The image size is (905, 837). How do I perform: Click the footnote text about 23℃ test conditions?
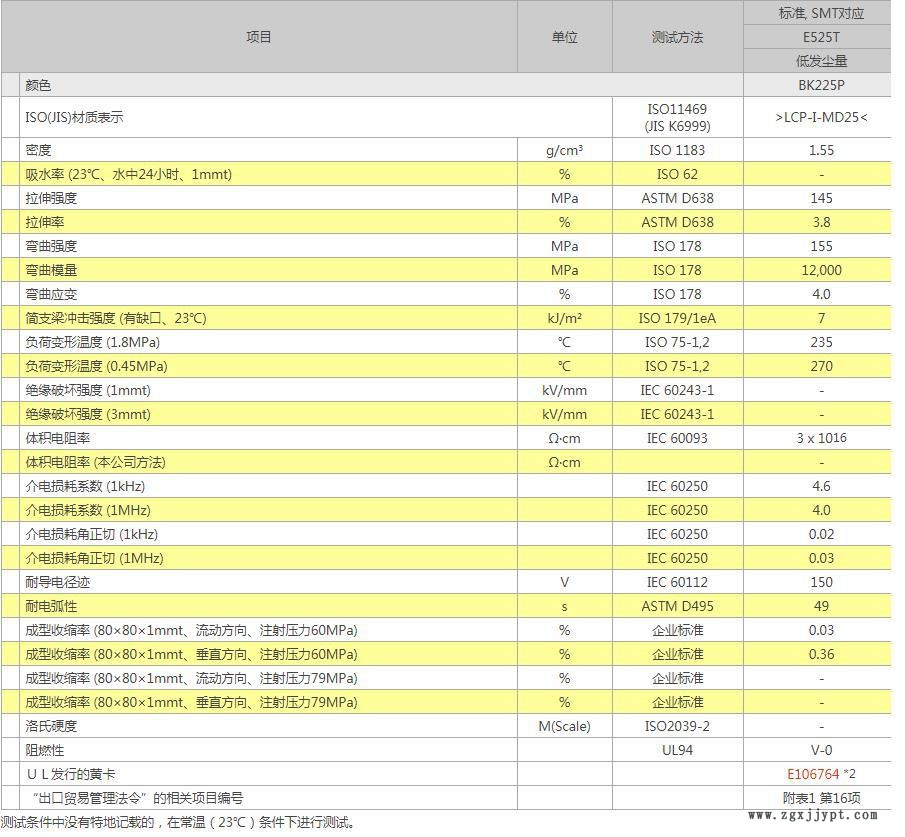[x=180, y=824]
